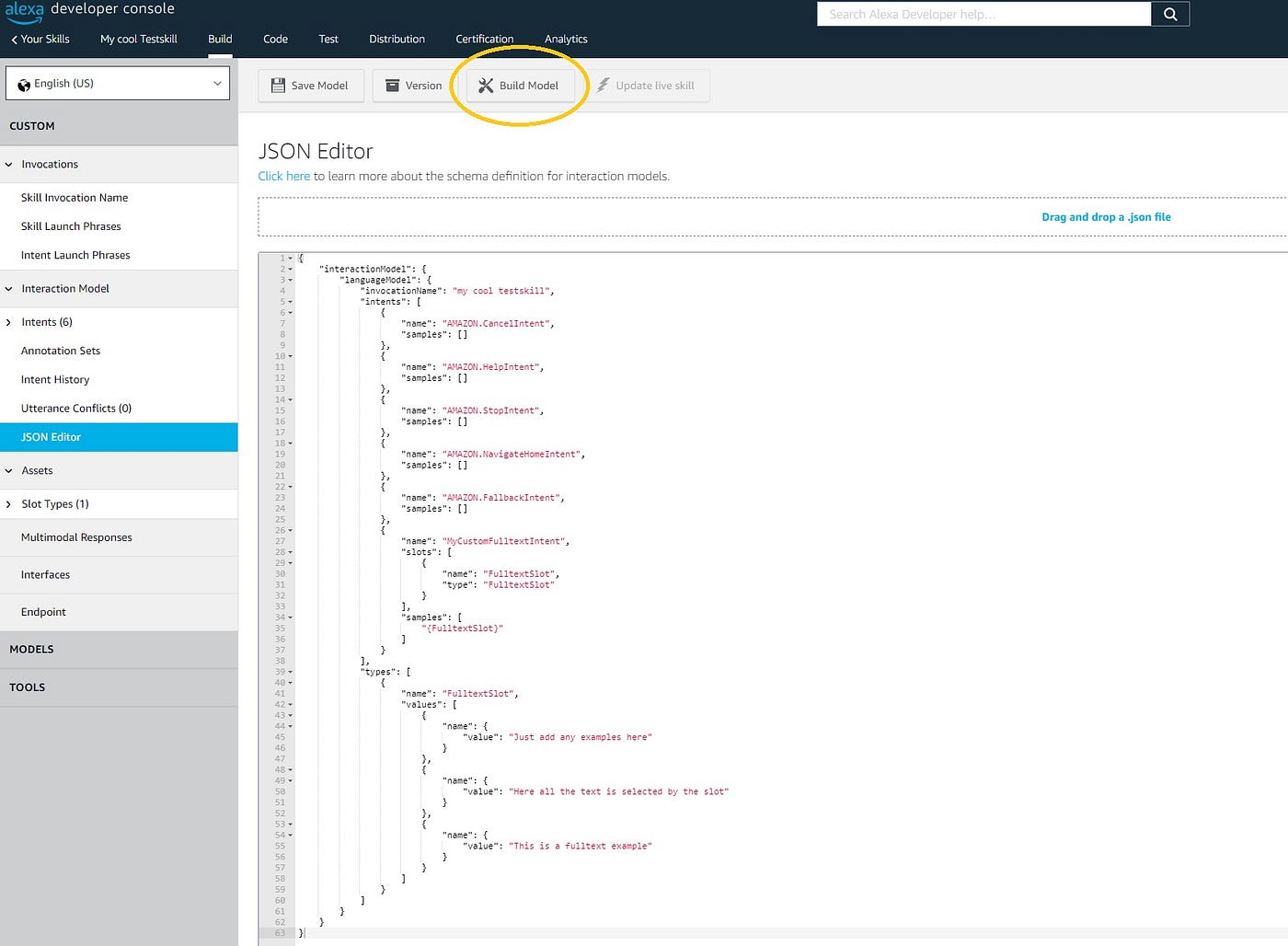Open the English (US) language dropdown
Image resolution: width=1288 pixels, height=946 pixels.
(118, 83)
